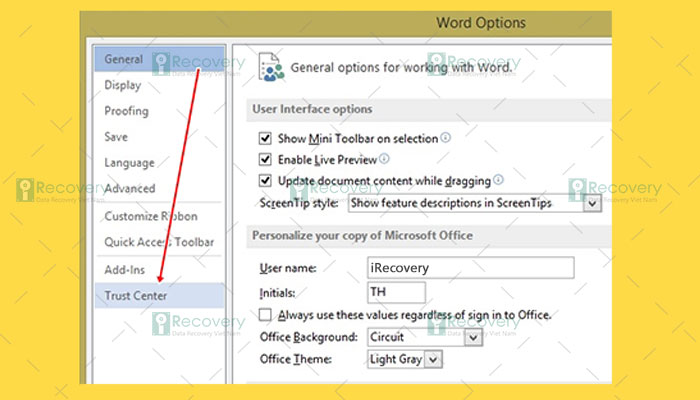Viewport: 700px width, 400px height.
Task: Open the Proofing category
Action: coord(159,111)
